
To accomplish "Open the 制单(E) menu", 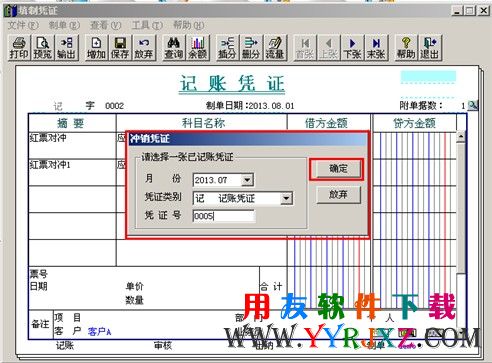I will click(x=64, y=25).
